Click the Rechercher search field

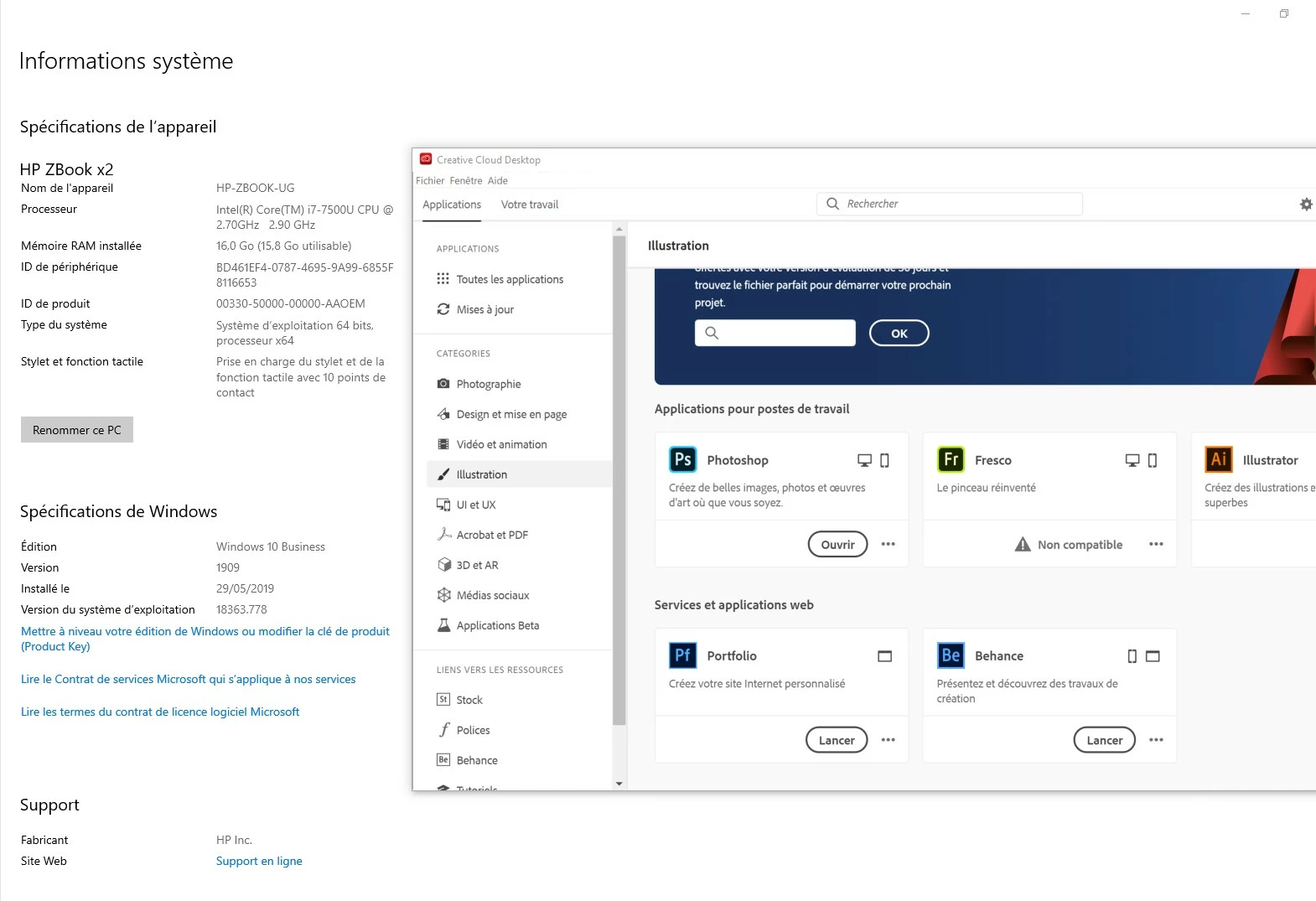(x=950, y=204)
